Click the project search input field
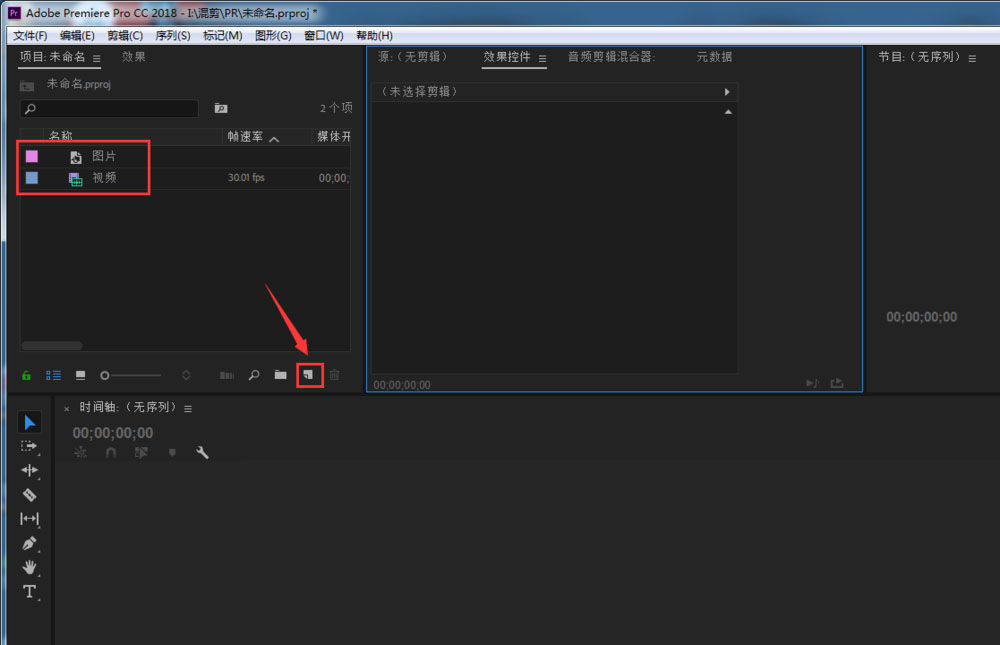The width and height of the screenshot is (1000, 645). (x=109, y=108)
